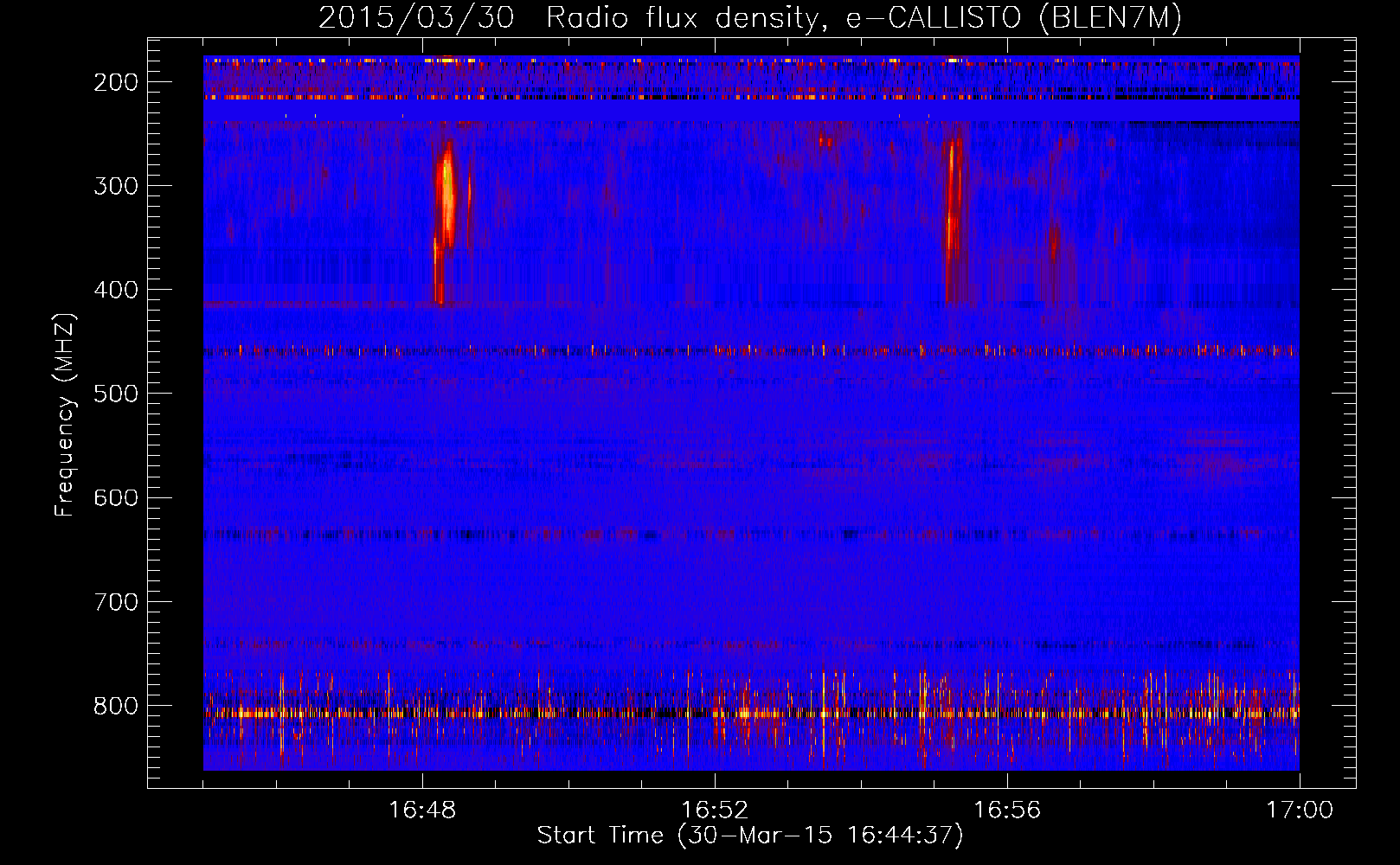Screen dimensions: 1400x865
Task: Click the 400 frequency tick label
Action: tap(116, 290)
